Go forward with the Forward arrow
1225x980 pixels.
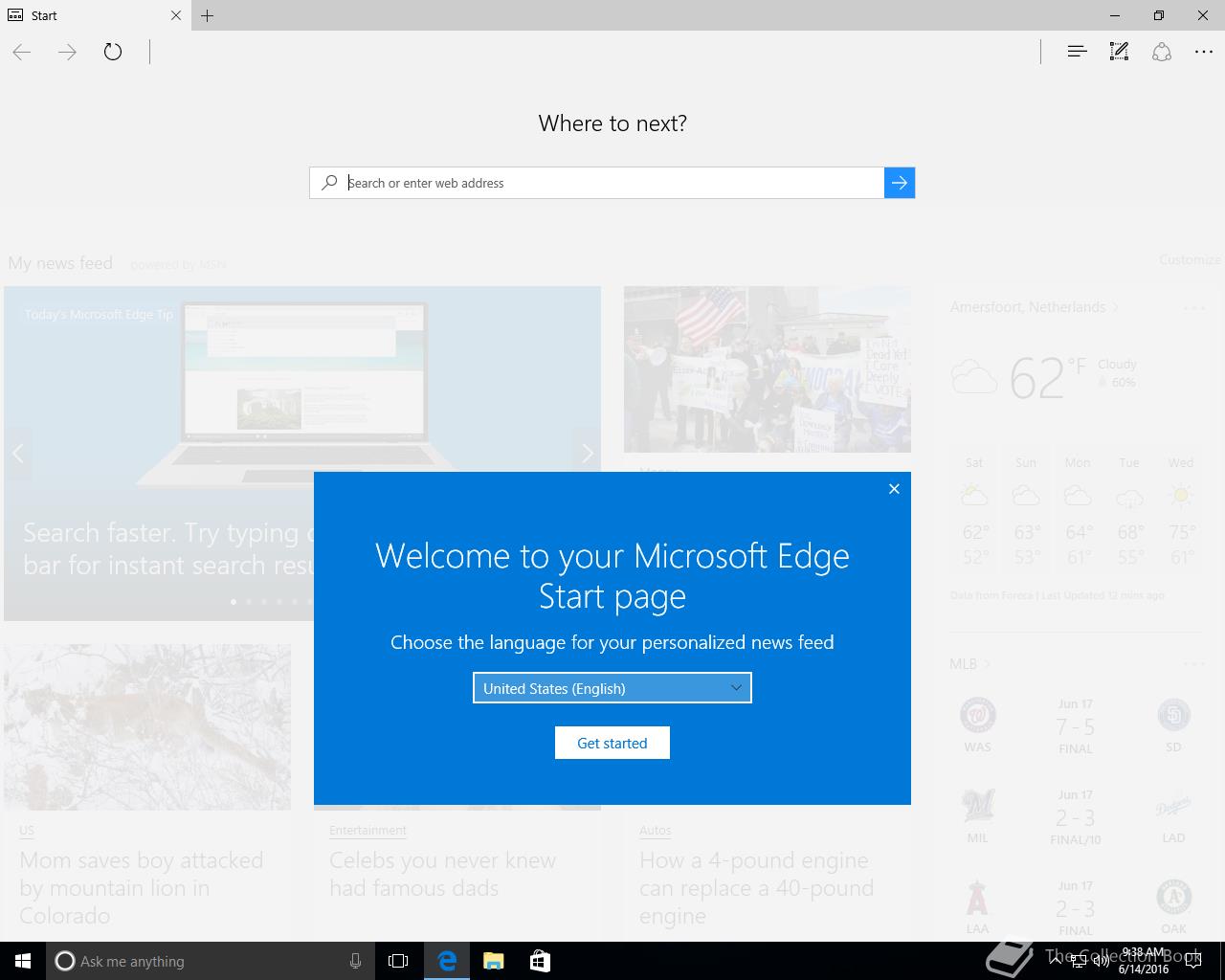click(x=67, y=52)
